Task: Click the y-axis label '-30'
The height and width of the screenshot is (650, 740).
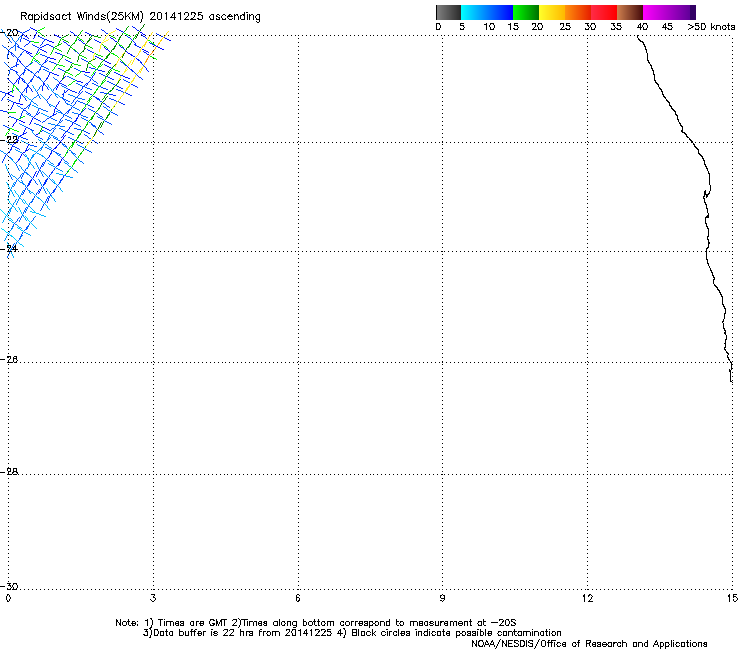Action: [9, 586]
